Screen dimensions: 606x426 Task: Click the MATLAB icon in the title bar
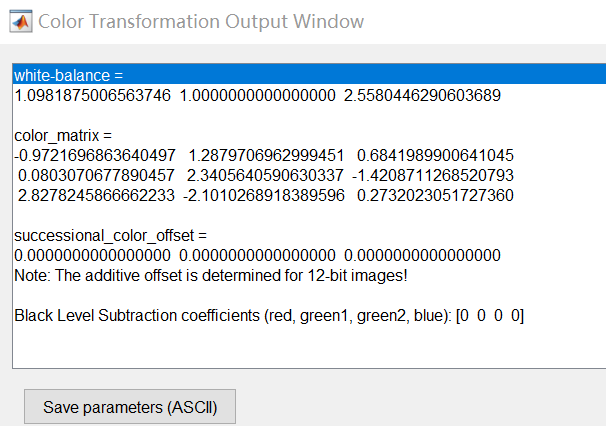[x=19, y=21]
